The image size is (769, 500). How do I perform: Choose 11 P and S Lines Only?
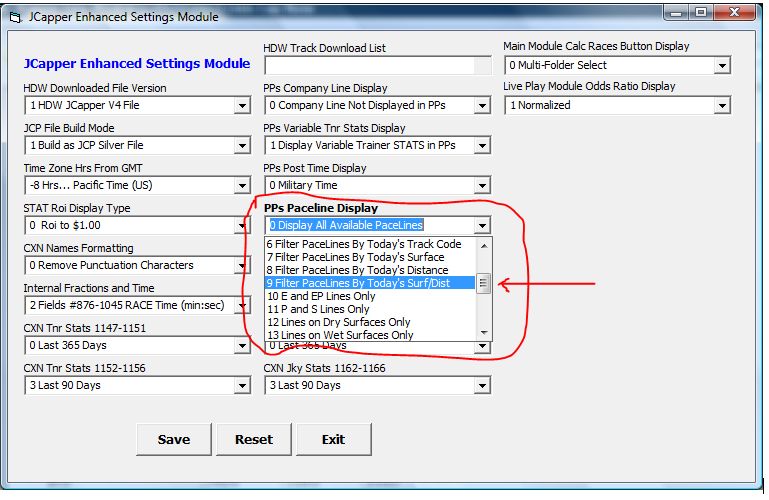370,309
